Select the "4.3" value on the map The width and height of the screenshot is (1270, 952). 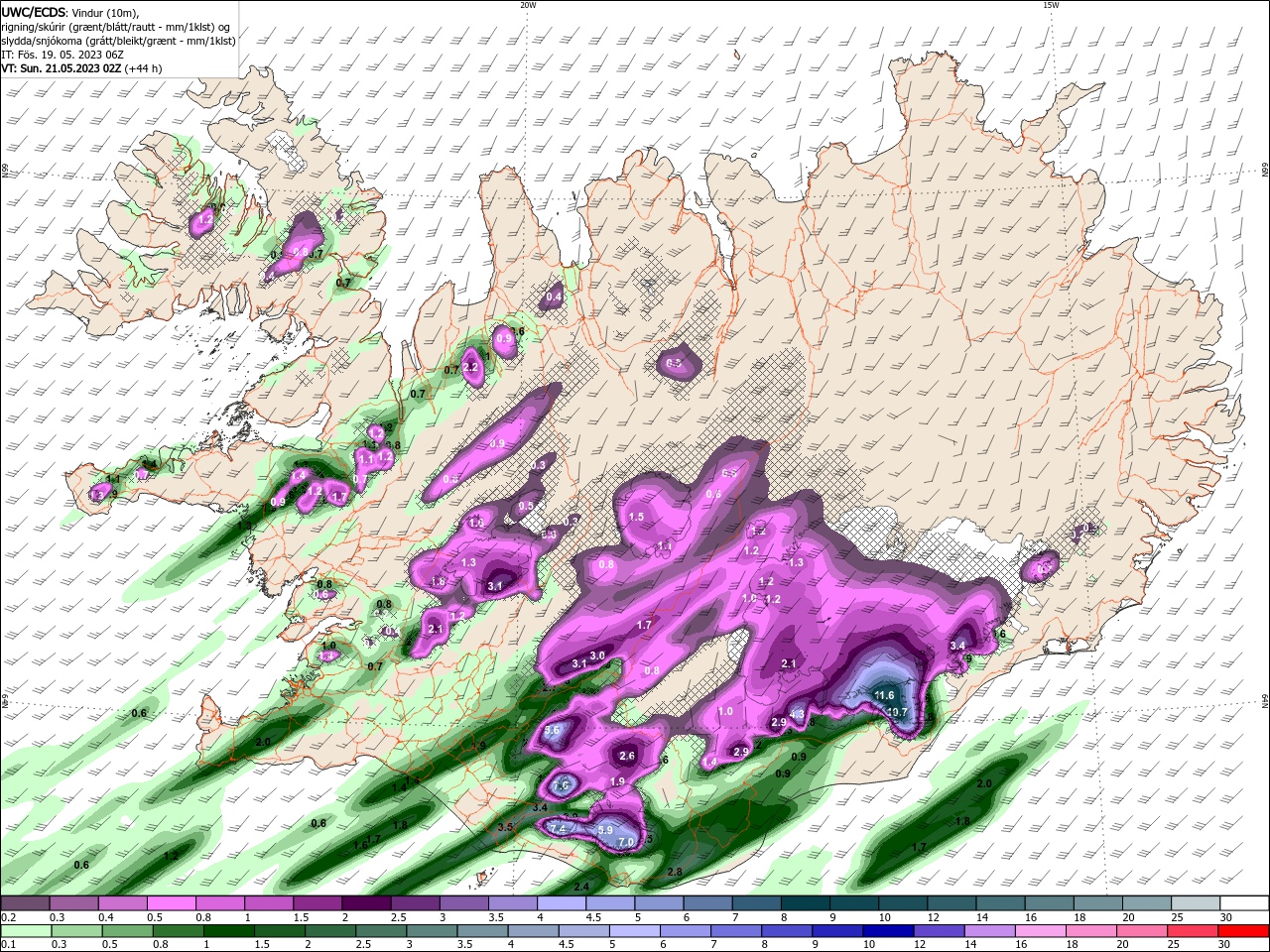(x=797, y=715)
